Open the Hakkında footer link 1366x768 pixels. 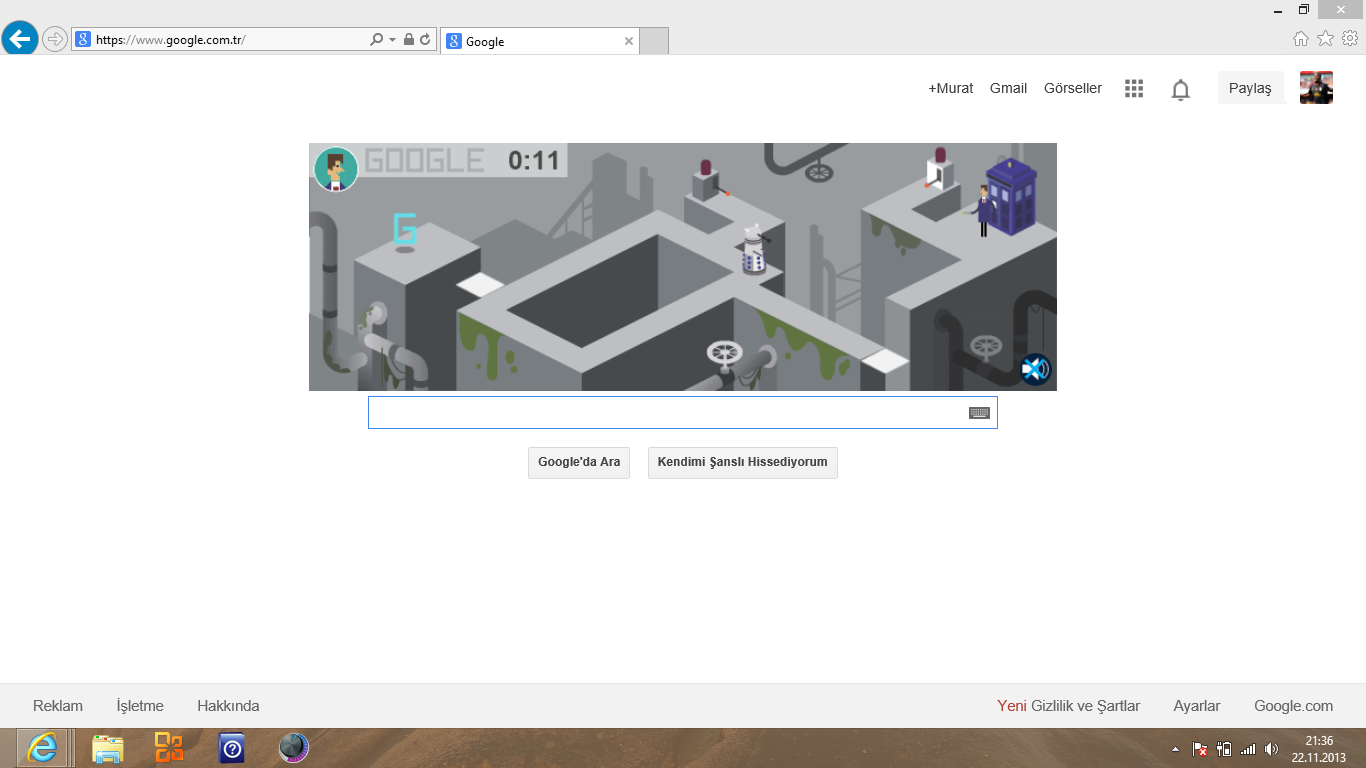pyautogui.click(x=228, y=706)
